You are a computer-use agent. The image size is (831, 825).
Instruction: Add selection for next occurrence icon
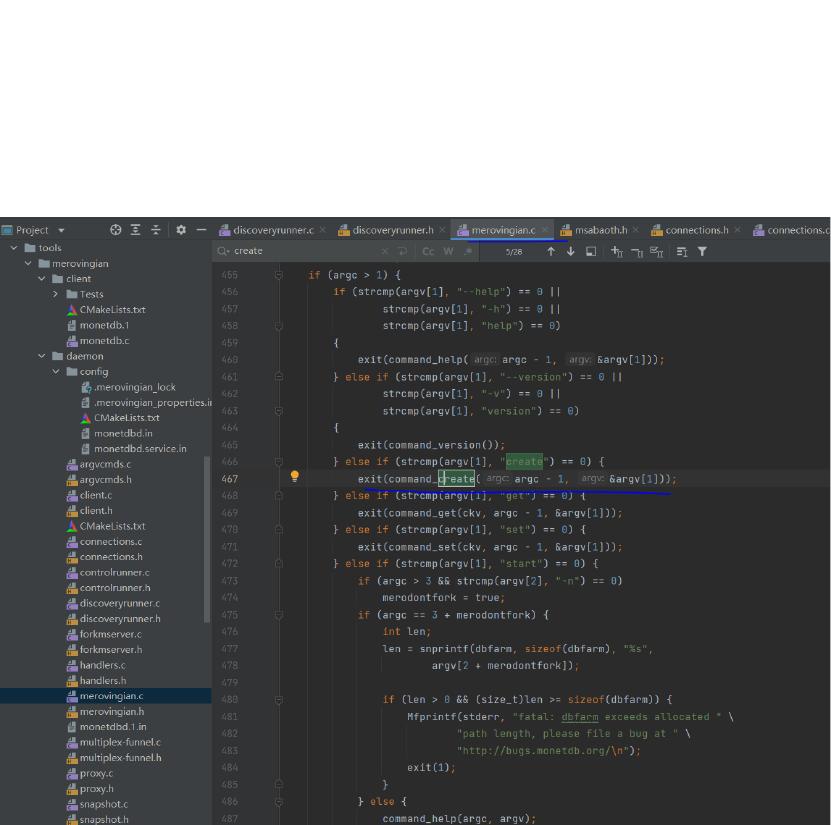click(x=616, y=251)
